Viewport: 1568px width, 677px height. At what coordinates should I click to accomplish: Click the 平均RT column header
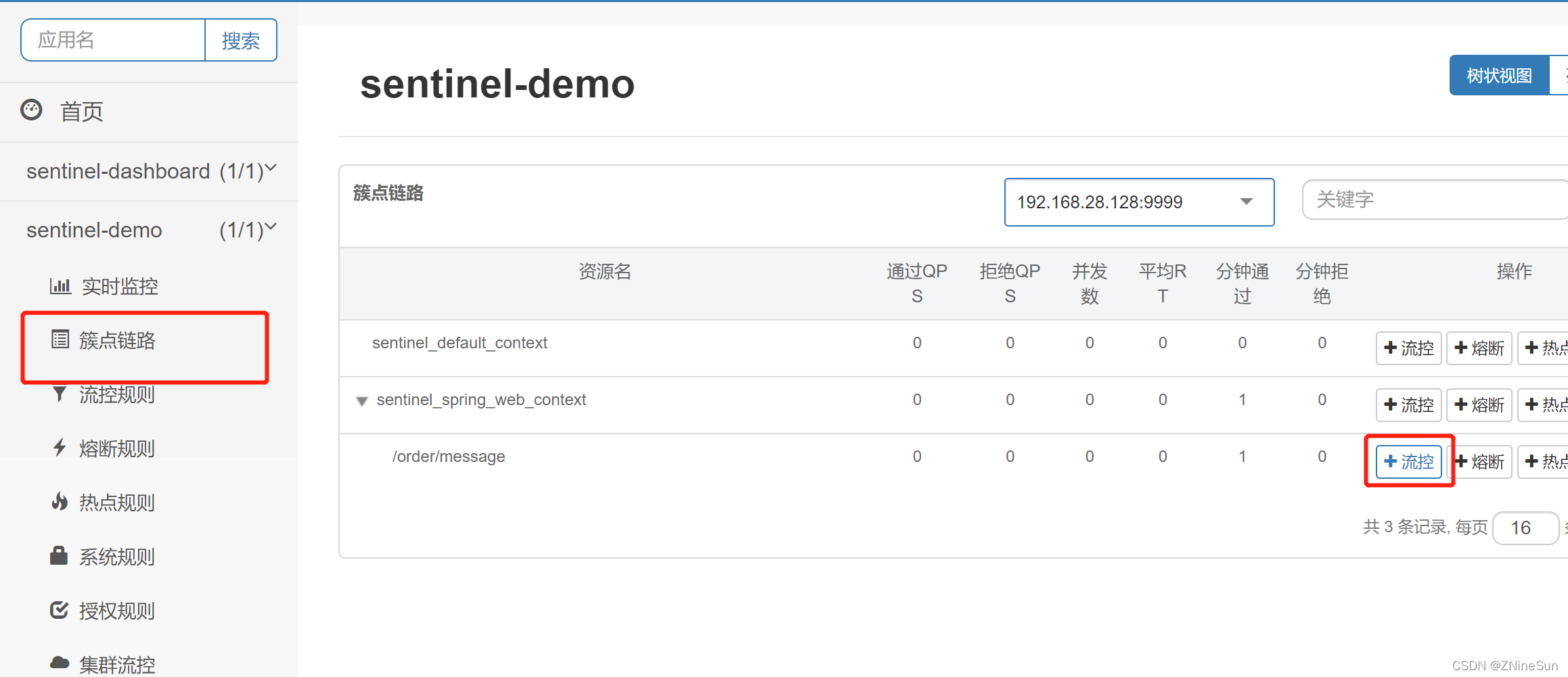1163,283
